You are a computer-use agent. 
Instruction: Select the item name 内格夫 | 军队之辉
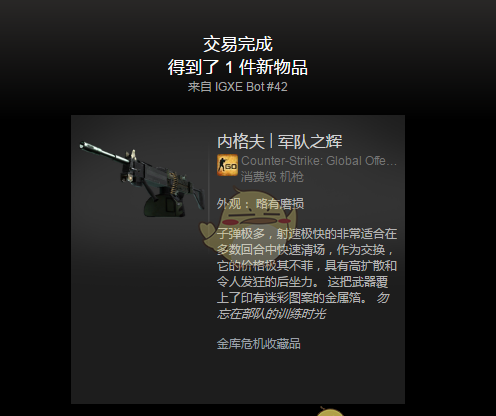[279, 141]
